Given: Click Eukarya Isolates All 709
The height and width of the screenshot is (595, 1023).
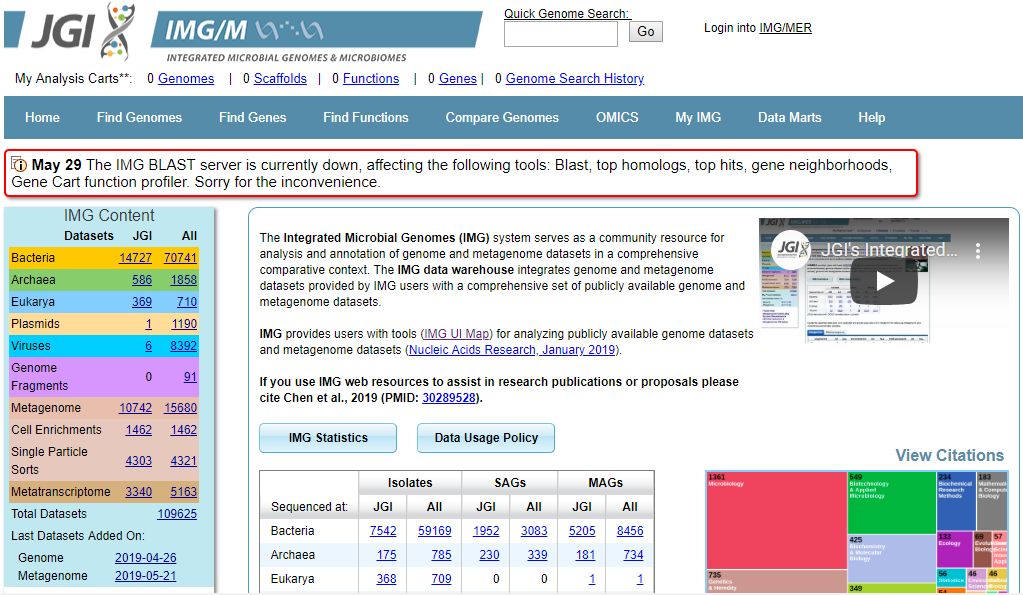Looking at the screenshot, I should tap(441, 579).
